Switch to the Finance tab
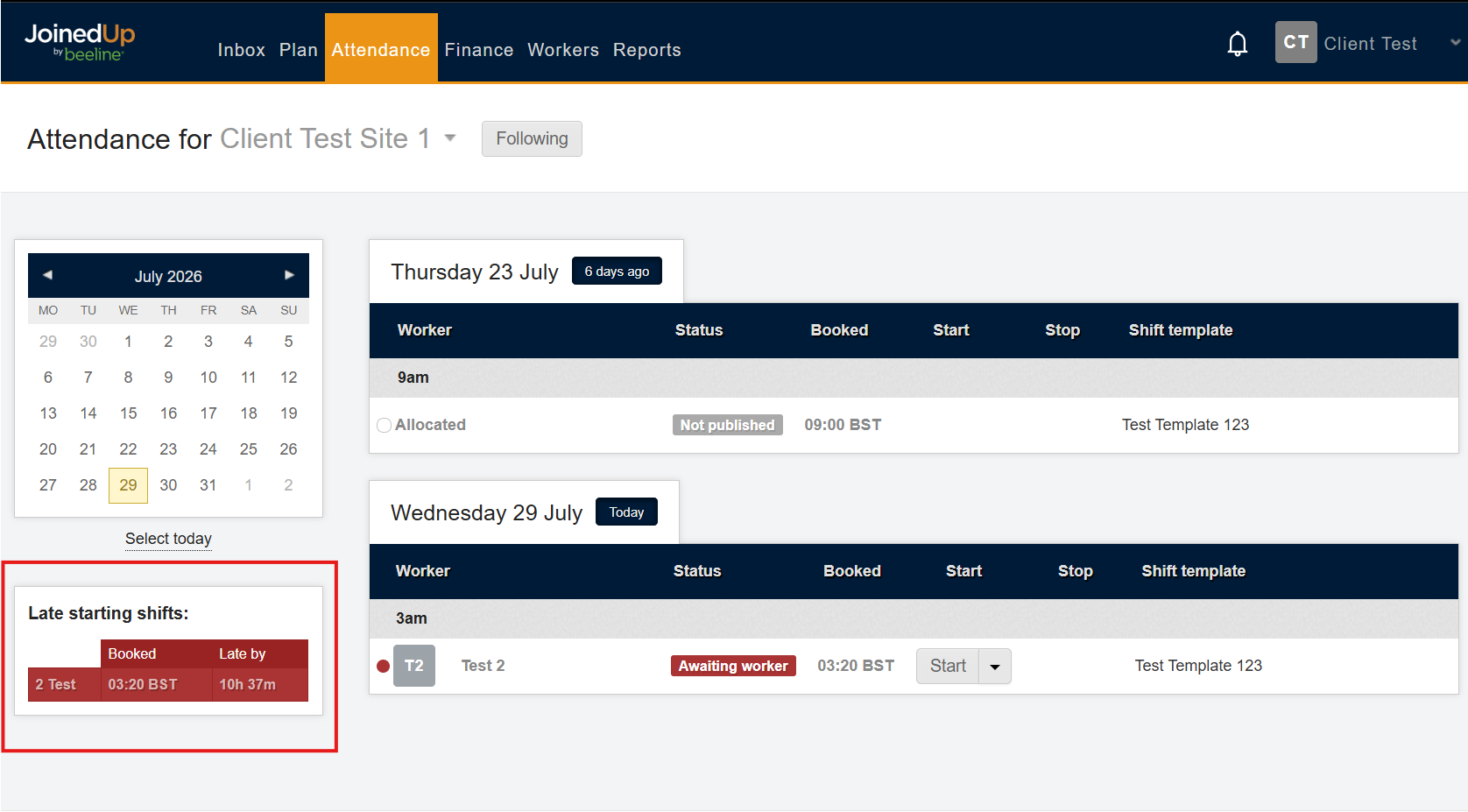 click(x=479, y=50)
